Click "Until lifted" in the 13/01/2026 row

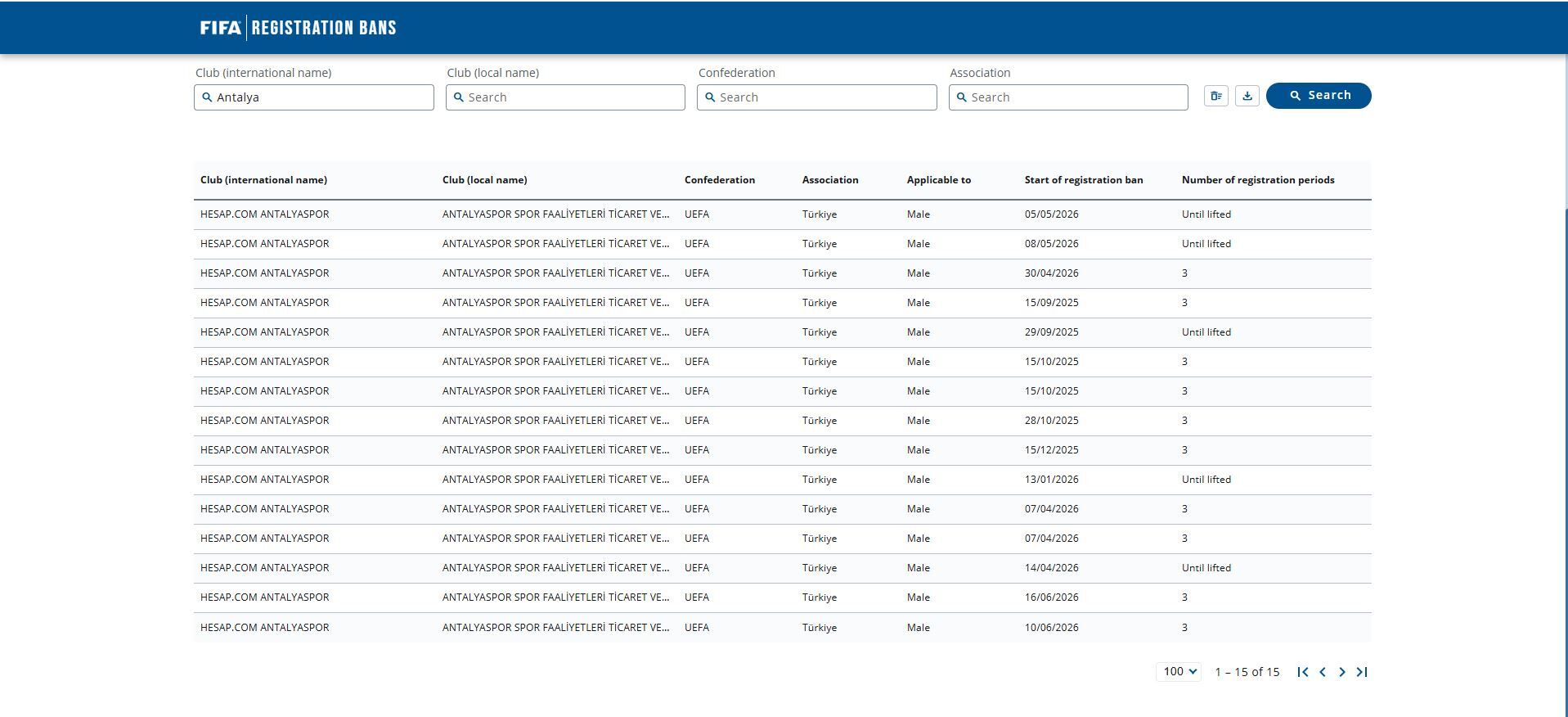coord(1206,480)
